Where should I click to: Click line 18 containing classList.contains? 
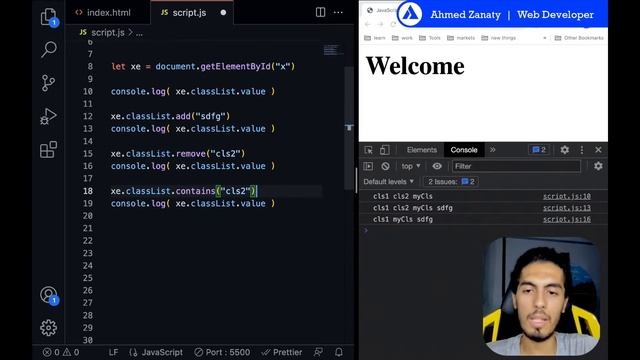click(x=184, y=191)
